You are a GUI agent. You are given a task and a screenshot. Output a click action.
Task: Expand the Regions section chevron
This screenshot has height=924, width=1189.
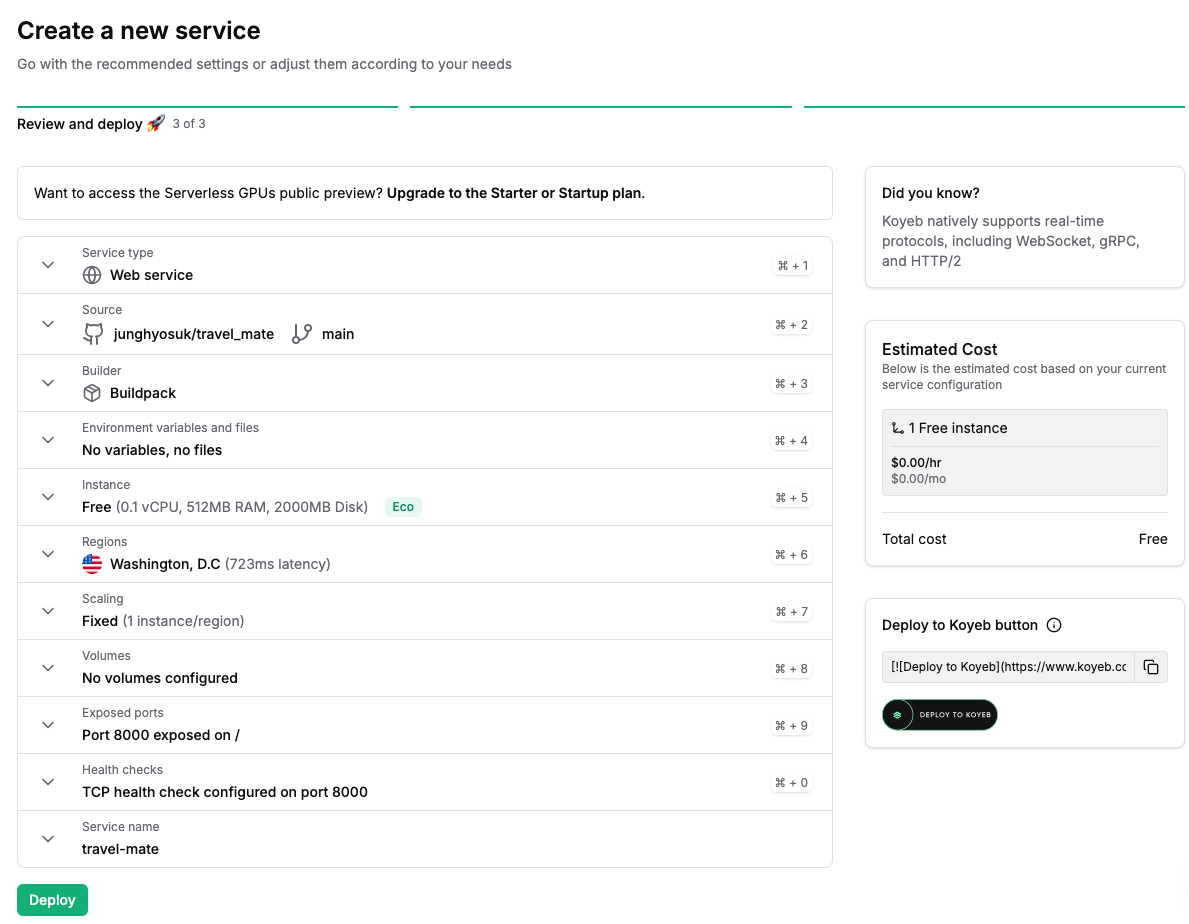[48, 554]
